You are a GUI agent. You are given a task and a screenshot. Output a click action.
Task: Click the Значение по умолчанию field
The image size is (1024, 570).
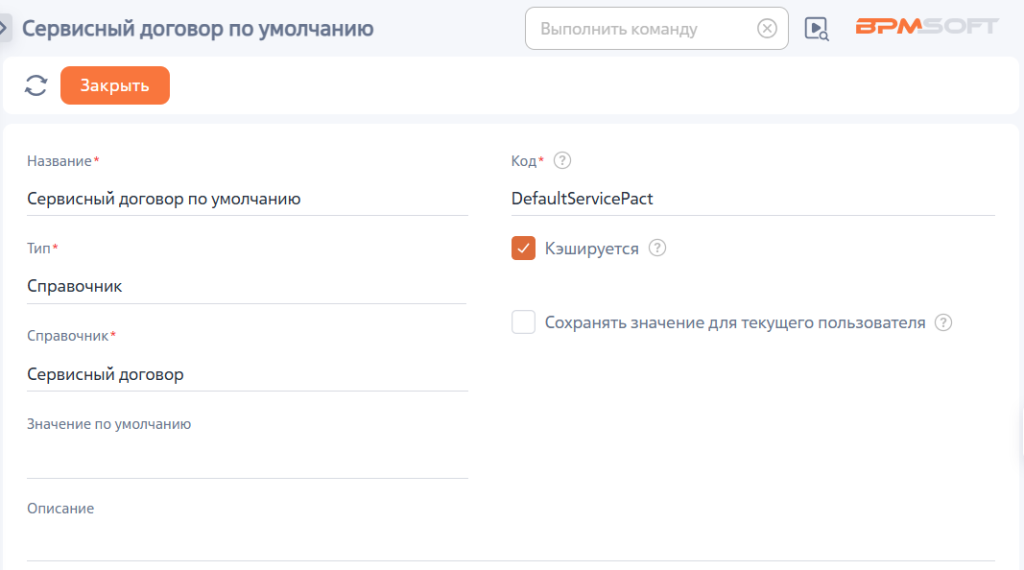click(248, 460)
